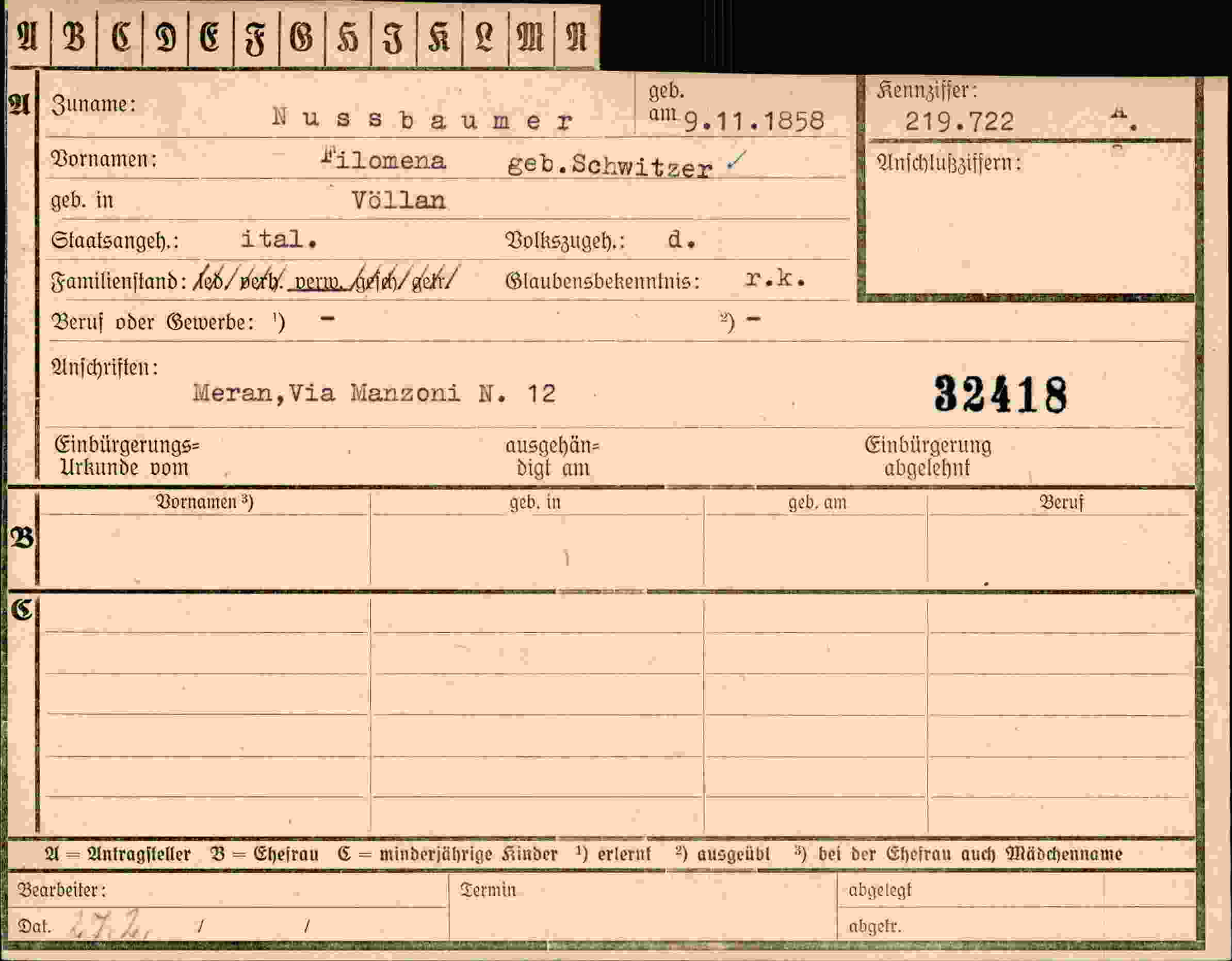Click the footnote "²) ausgeübt"
1232x961 pixels.
[x=723, y=854]
